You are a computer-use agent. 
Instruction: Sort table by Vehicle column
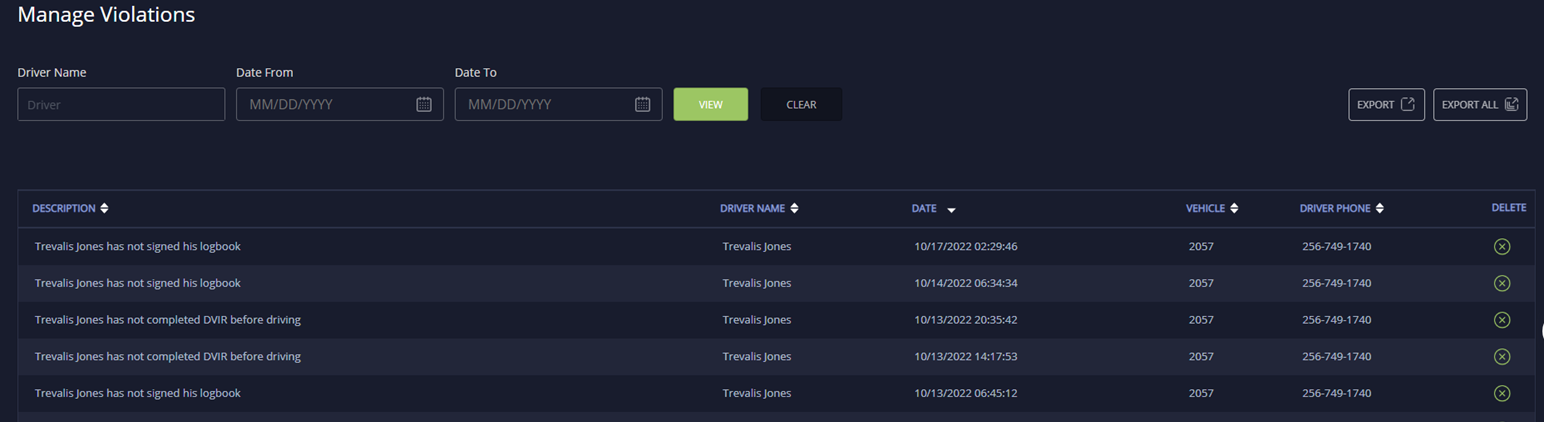coord(1212,208)
